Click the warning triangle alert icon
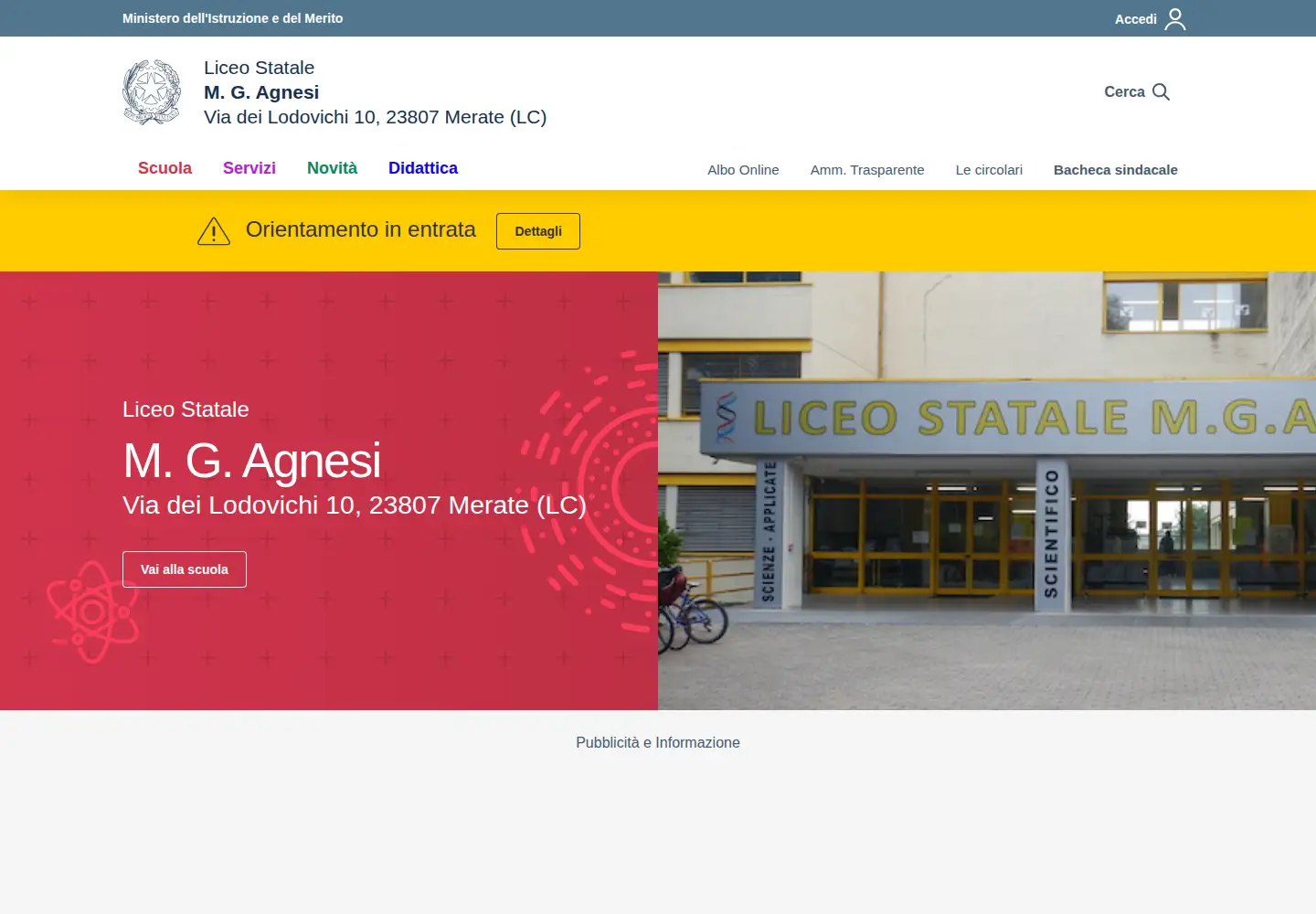 coord(214,231)
